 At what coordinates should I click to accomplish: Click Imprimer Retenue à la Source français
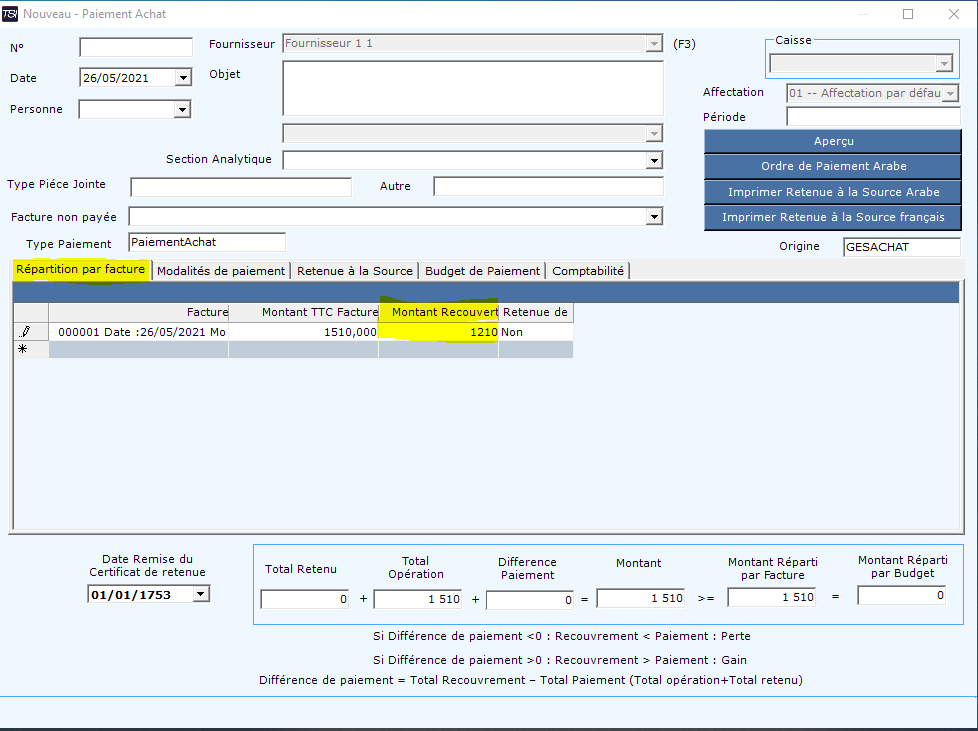pyautogui.click(x=833, y=217)
